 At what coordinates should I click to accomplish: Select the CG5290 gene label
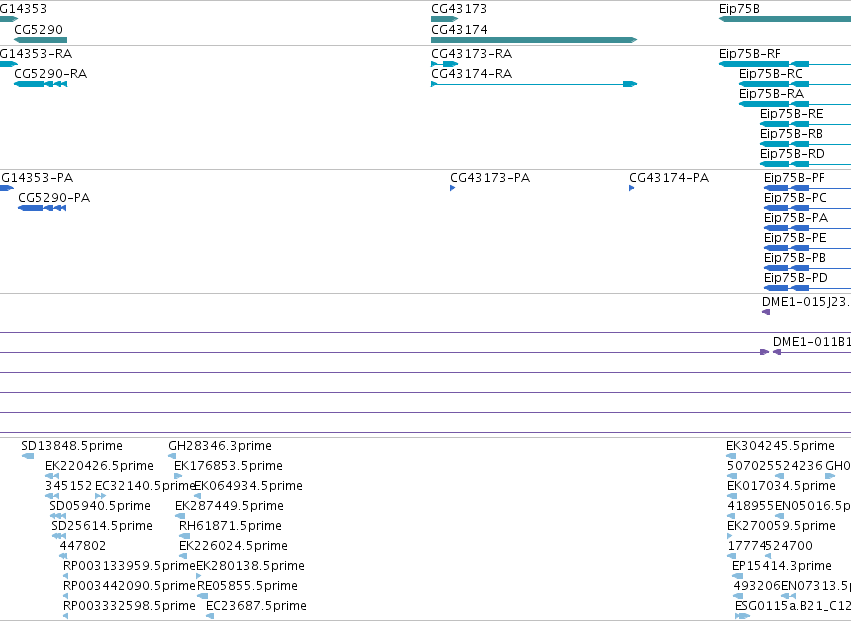tap(39, 29)
